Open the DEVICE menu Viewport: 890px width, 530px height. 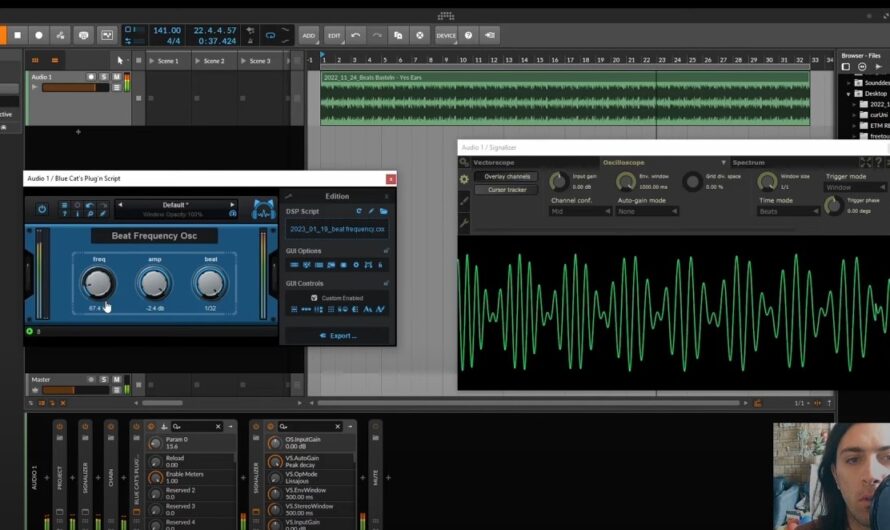pos(446,35)
